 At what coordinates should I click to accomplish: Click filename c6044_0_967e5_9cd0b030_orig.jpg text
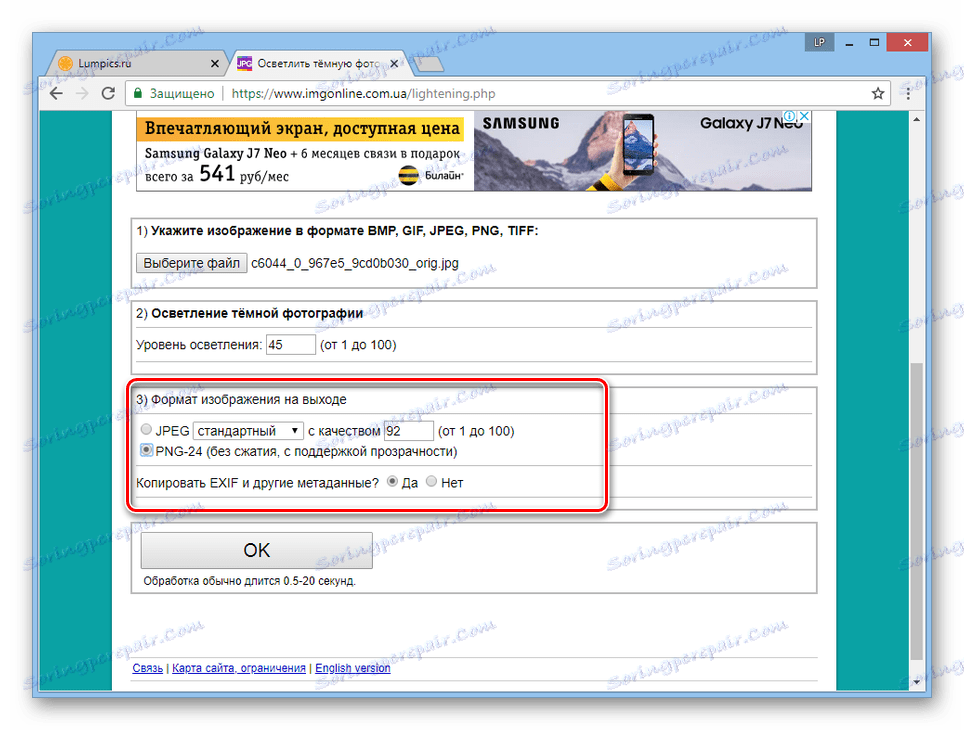(x=355, y=263)
